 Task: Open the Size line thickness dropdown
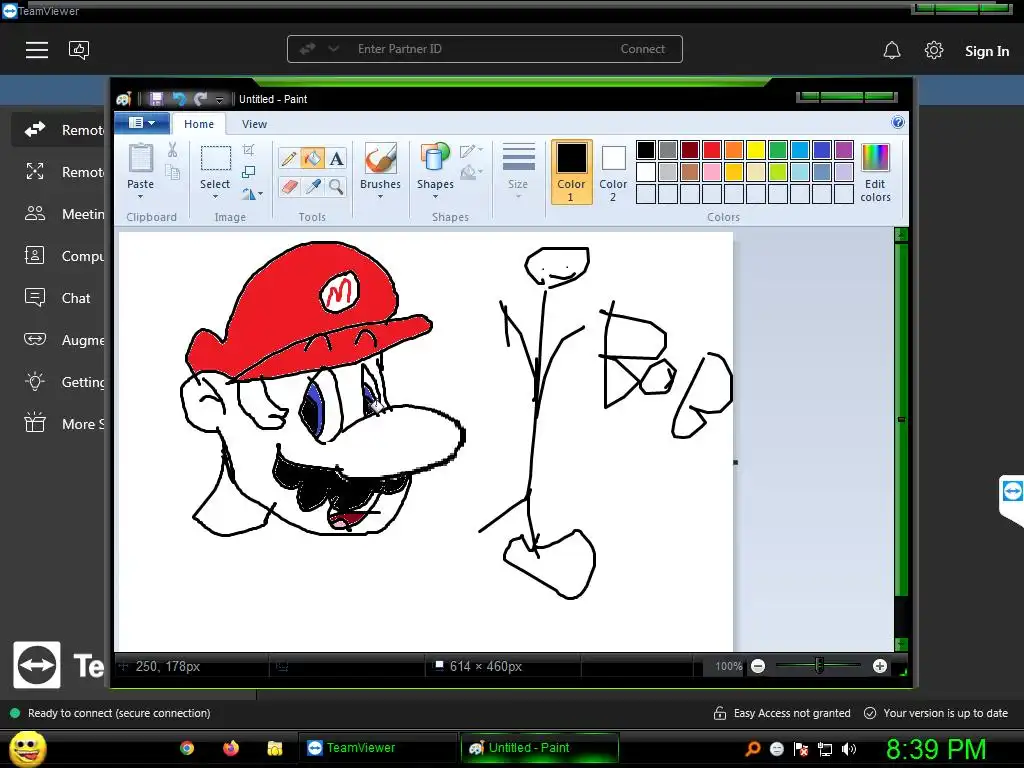click(519, 172)
